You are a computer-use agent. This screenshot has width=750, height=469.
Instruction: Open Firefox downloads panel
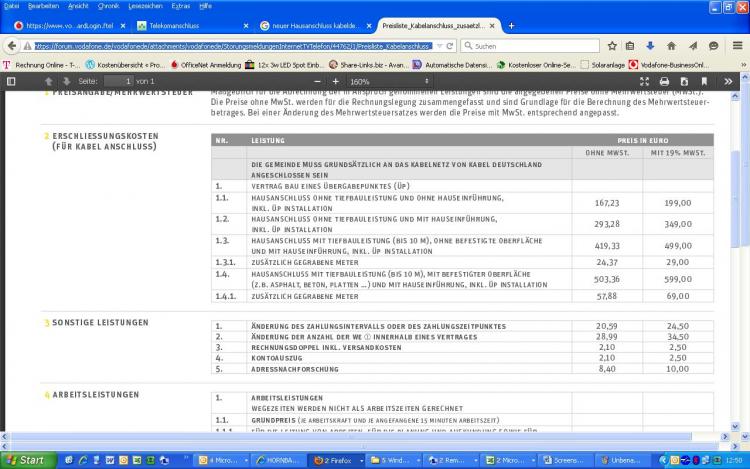(650, 46)
